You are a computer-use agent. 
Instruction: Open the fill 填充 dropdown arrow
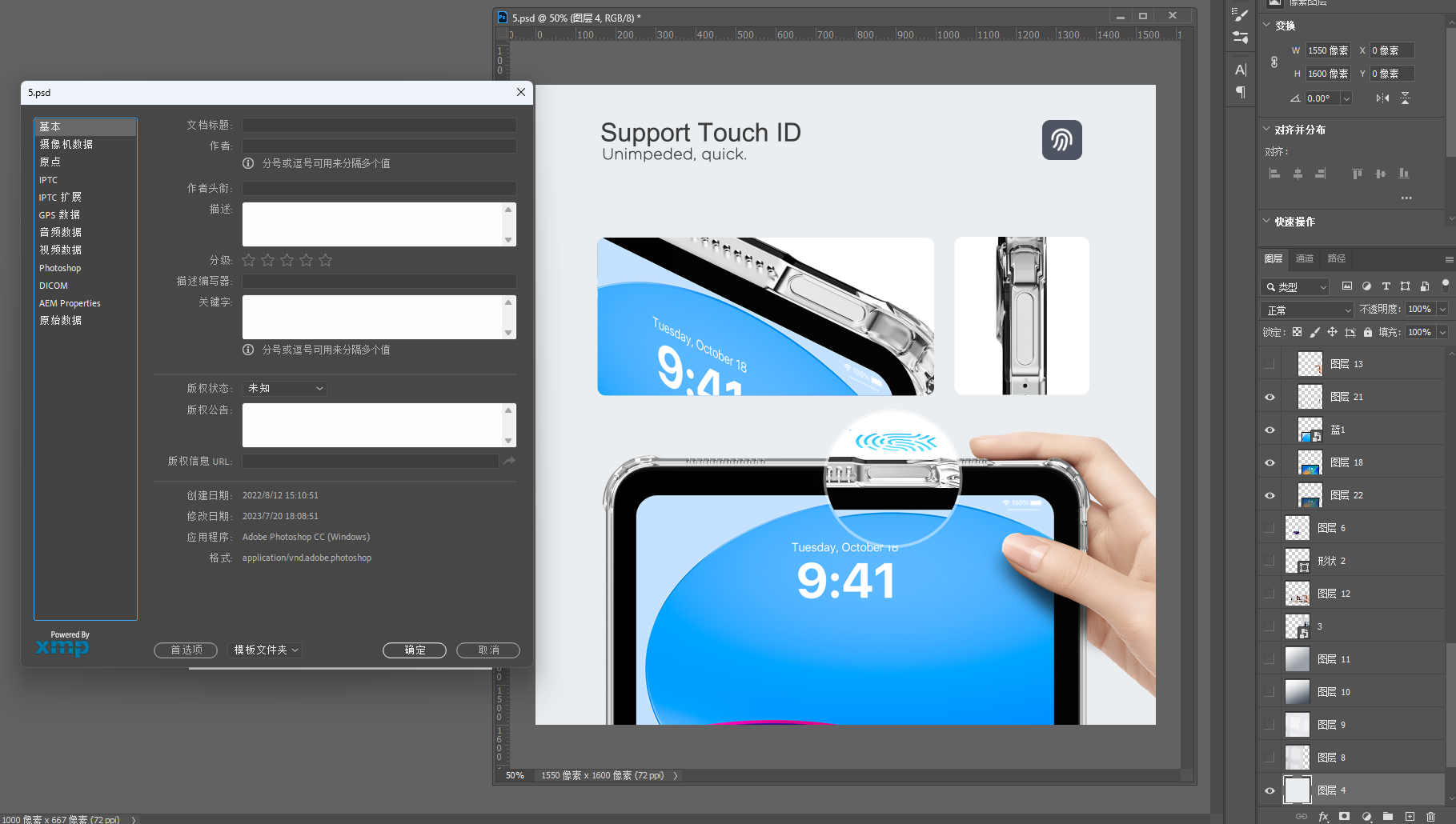point(1442,332)
